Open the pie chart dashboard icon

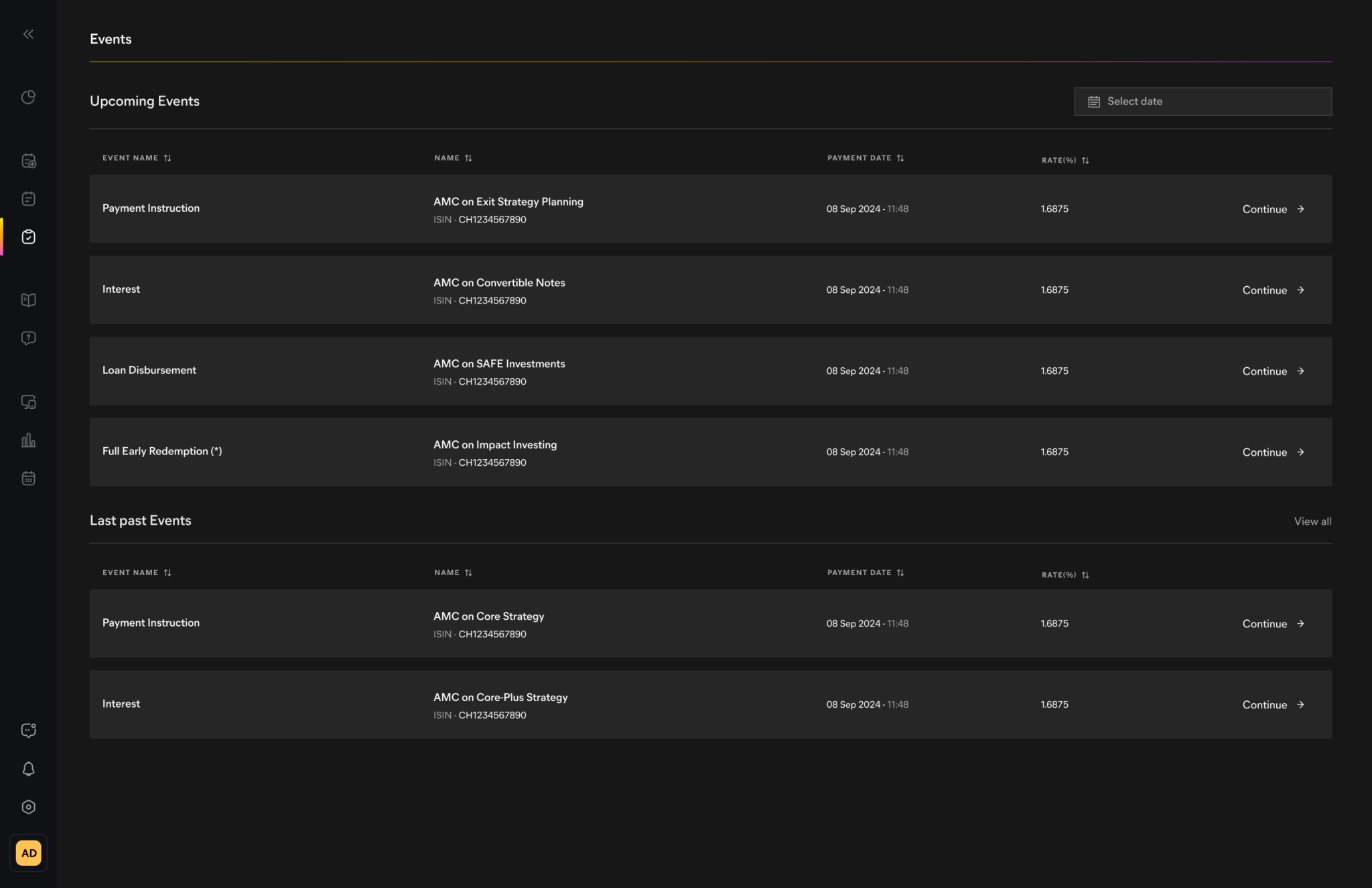(28, 97)
